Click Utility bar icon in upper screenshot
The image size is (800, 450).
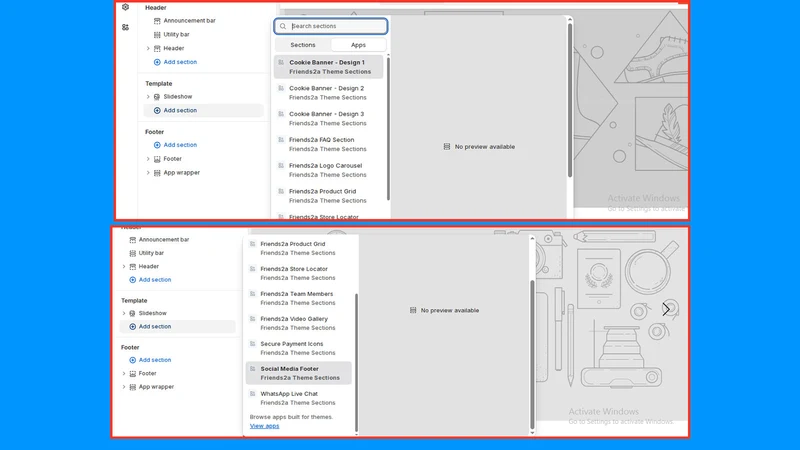(157, 35)
